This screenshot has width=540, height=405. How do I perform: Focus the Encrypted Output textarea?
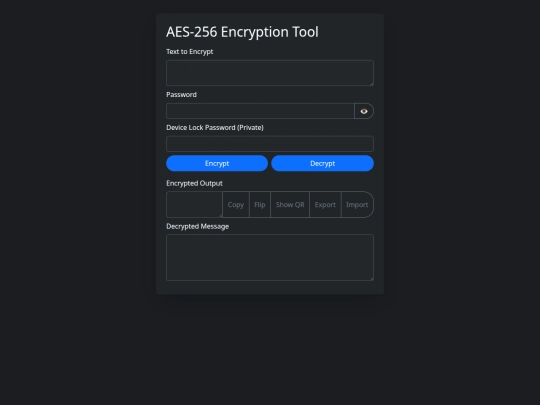pos(194,205)
